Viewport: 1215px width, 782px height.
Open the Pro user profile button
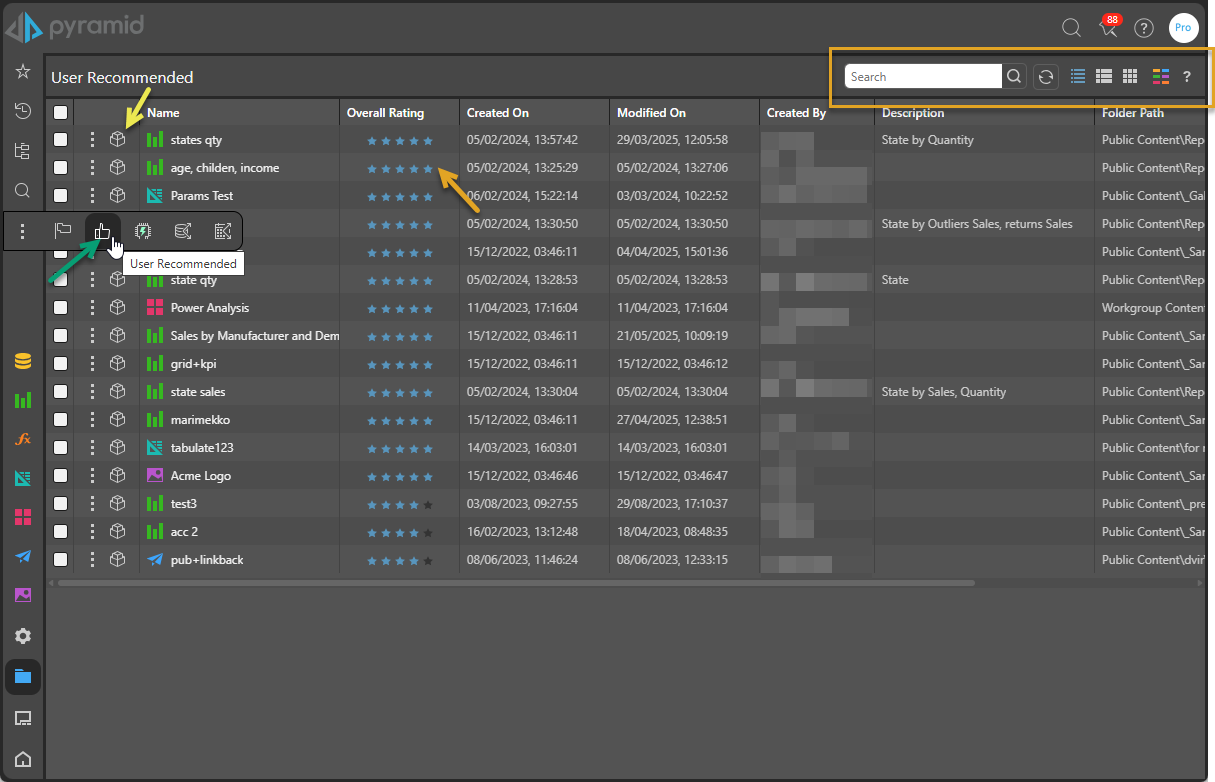click(1183, 28)
